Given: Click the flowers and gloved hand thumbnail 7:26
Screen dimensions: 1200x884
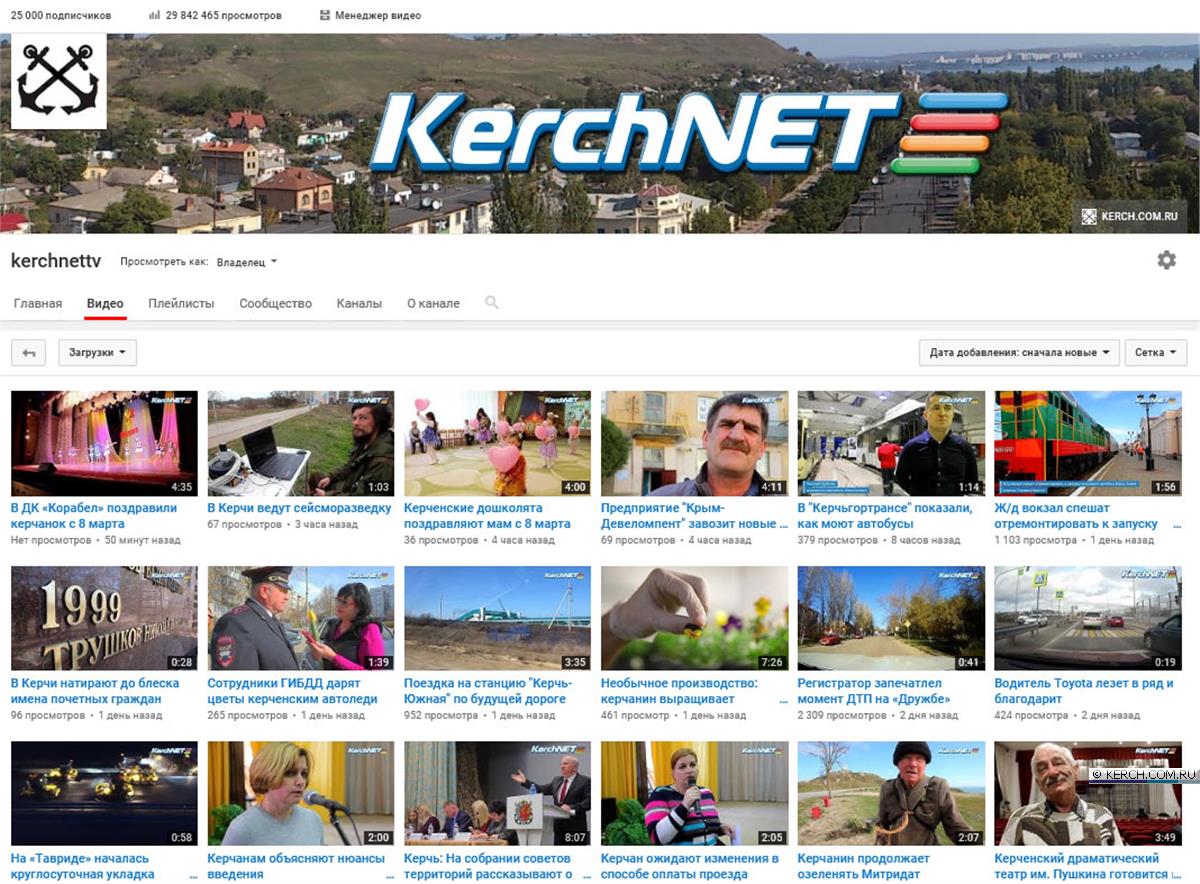Looking at the screenshot, I should point(694,619).
